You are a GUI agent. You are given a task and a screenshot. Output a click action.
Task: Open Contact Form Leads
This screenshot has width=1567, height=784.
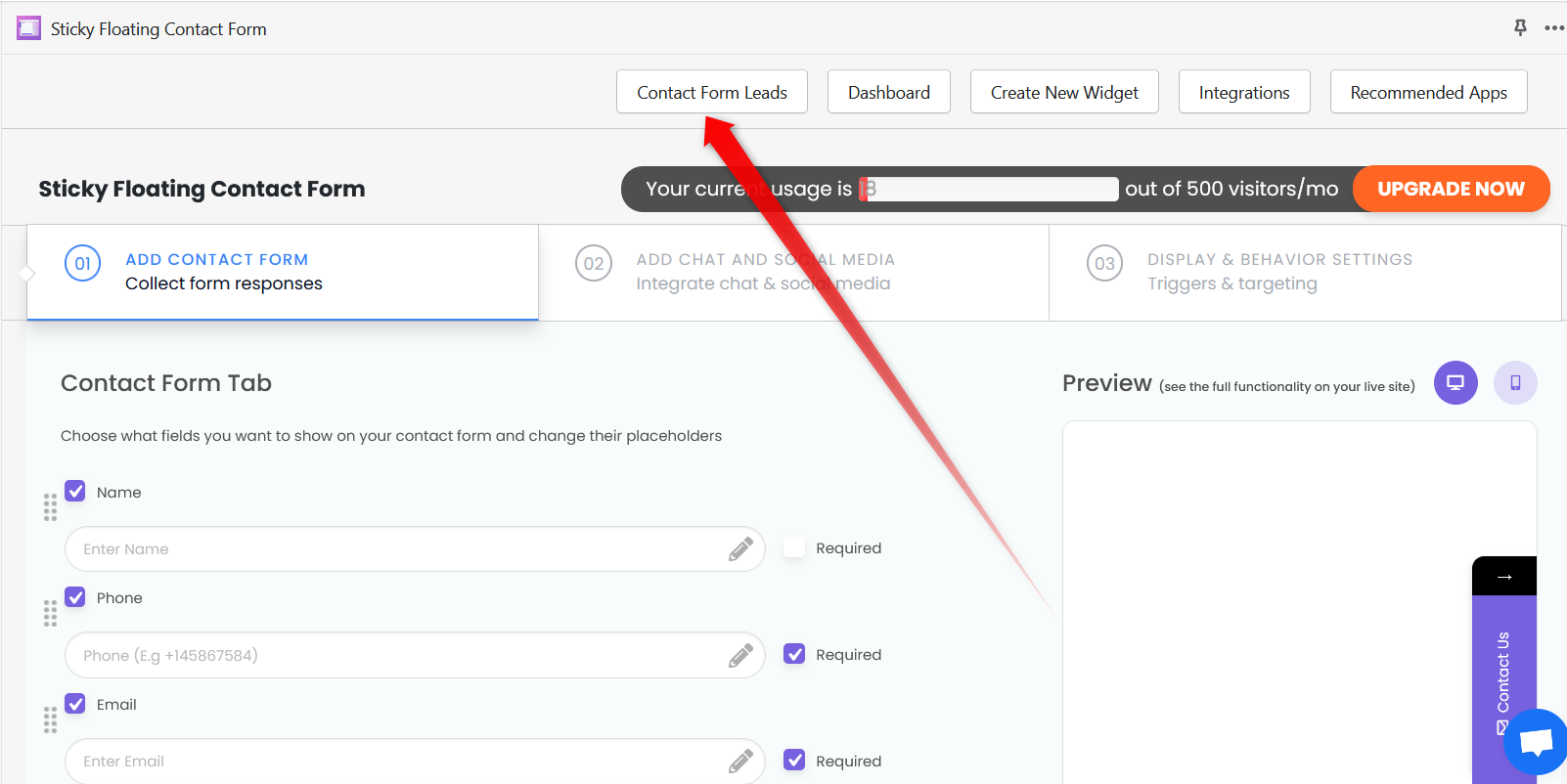(x=712, y=92)
